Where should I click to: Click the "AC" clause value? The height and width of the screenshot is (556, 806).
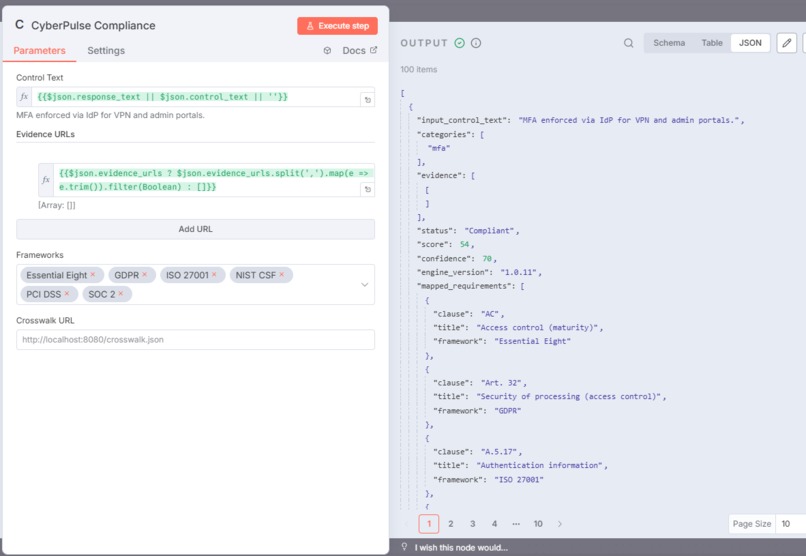pyautogui.click(x=490, y=314)
